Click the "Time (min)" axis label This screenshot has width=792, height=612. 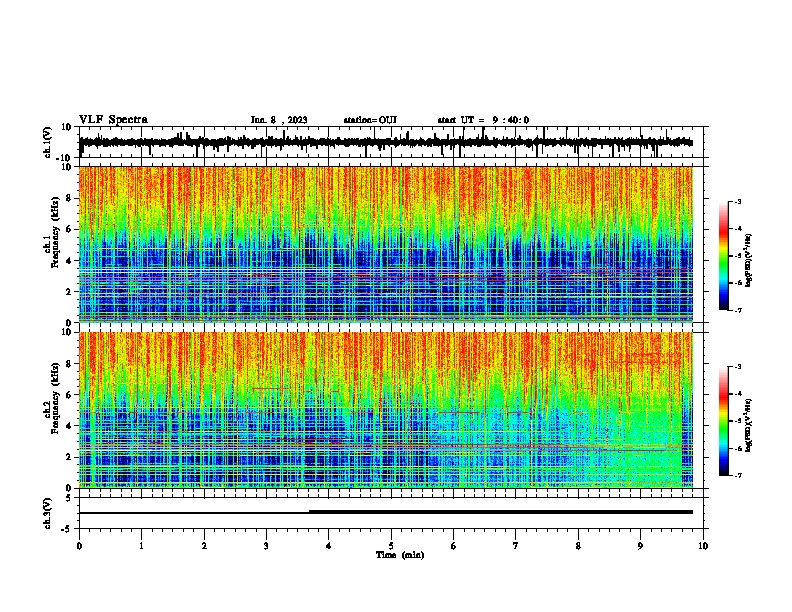pyautogui.click(x=400, y=555)
